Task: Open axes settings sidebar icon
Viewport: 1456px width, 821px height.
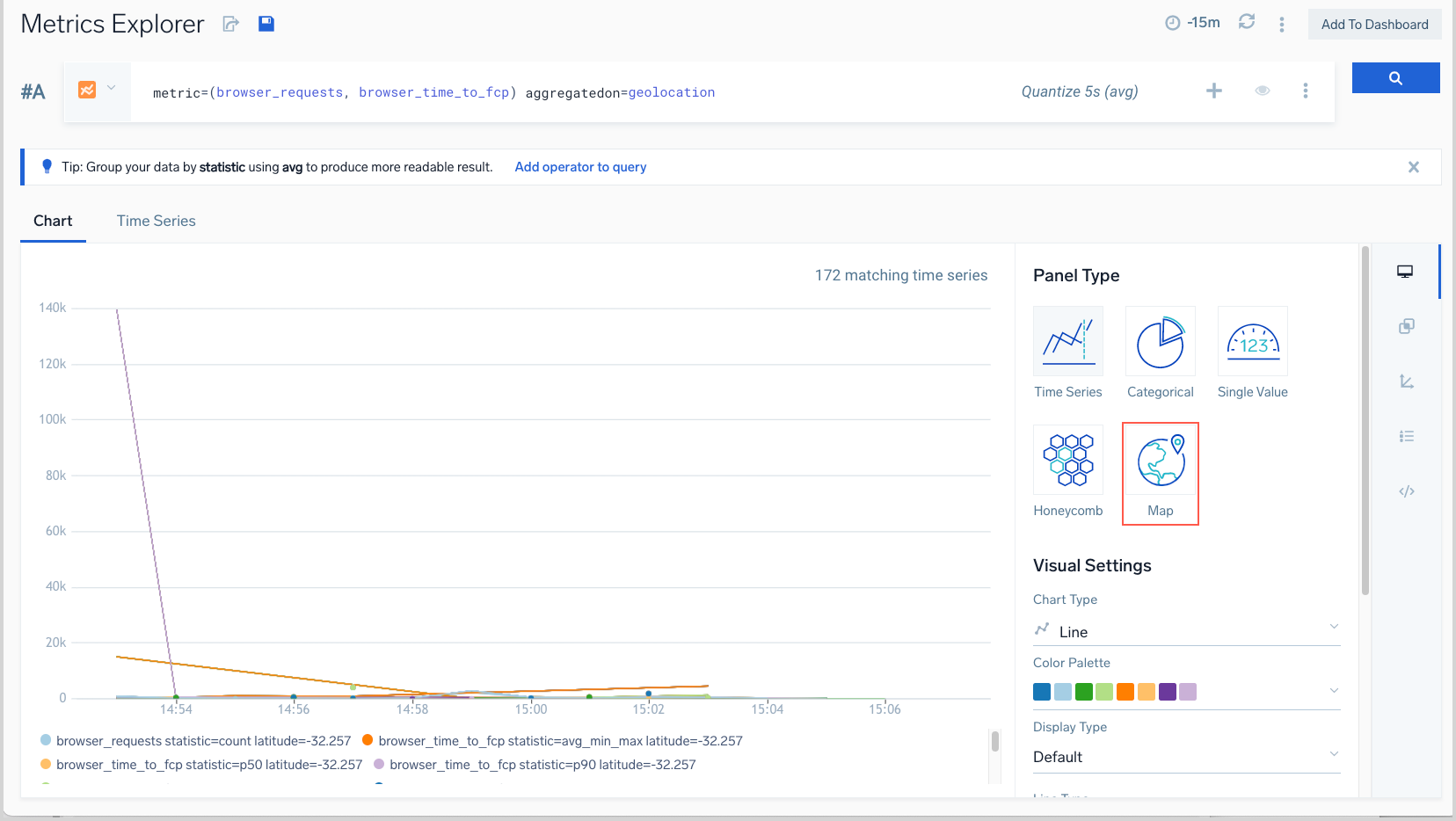Action: click(1407, 381)
